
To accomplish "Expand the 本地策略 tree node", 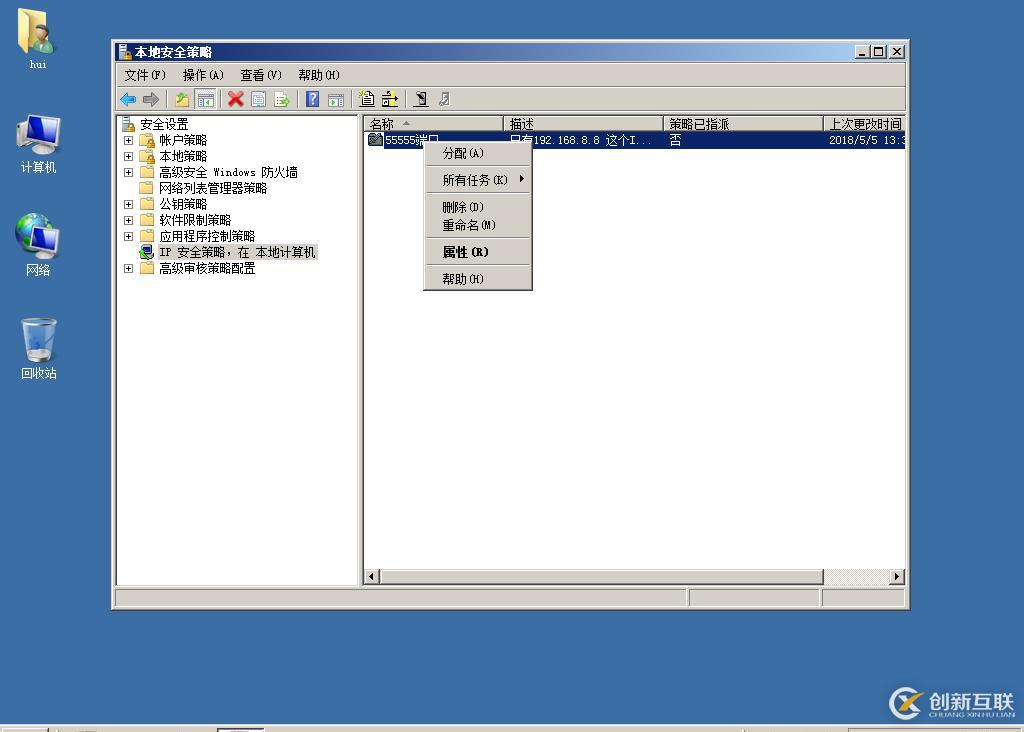I will 129,156.
